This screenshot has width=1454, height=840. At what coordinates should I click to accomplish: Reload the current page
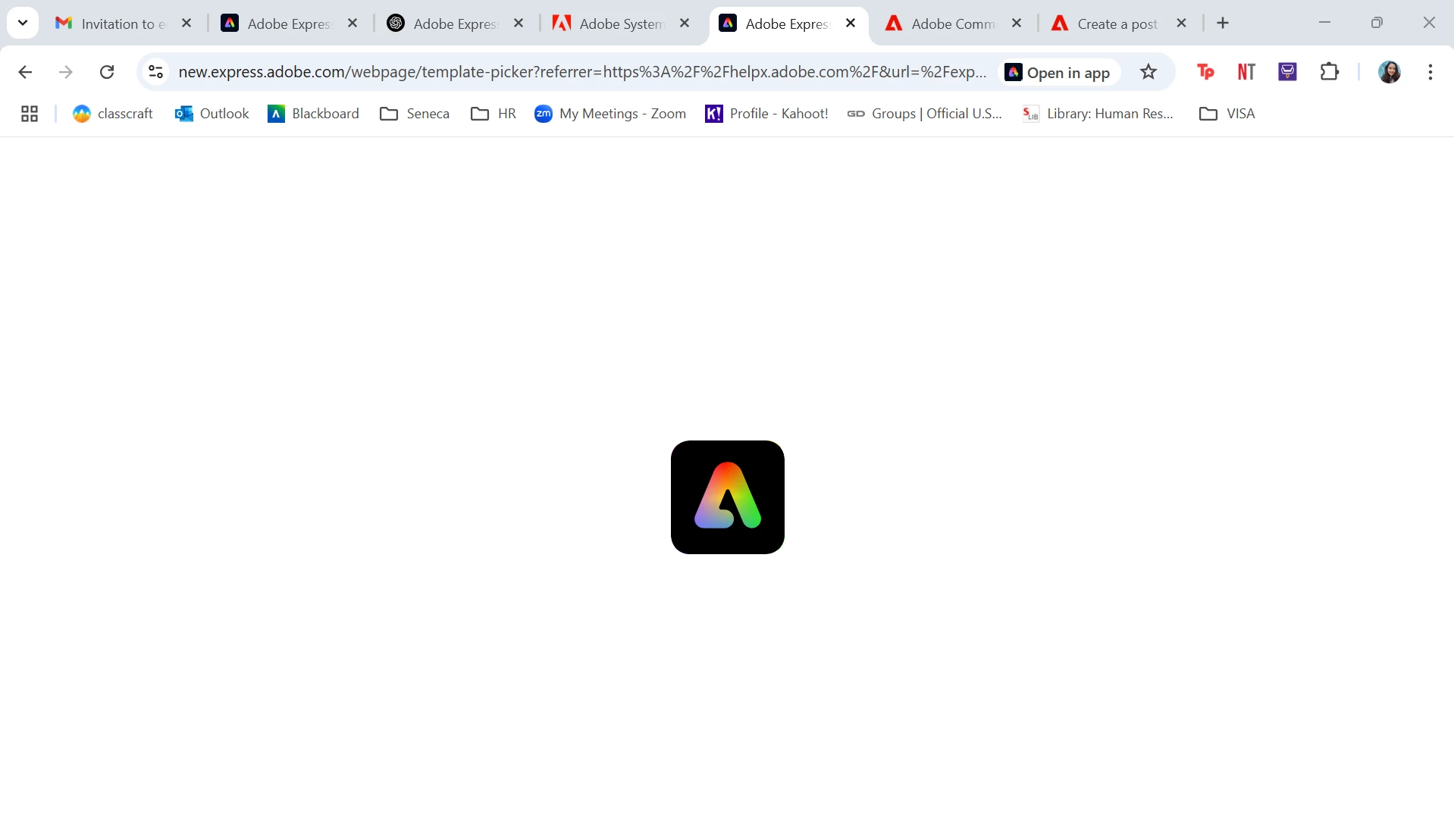coord(107,72)
